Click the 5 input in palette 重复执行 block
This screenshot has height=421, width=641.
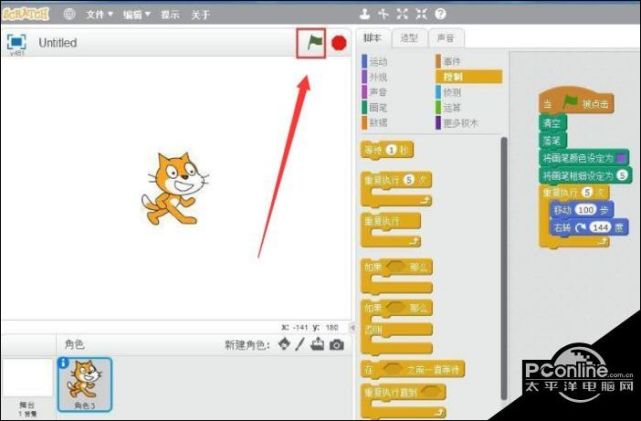pyautogui.click(x=409, y=180)
